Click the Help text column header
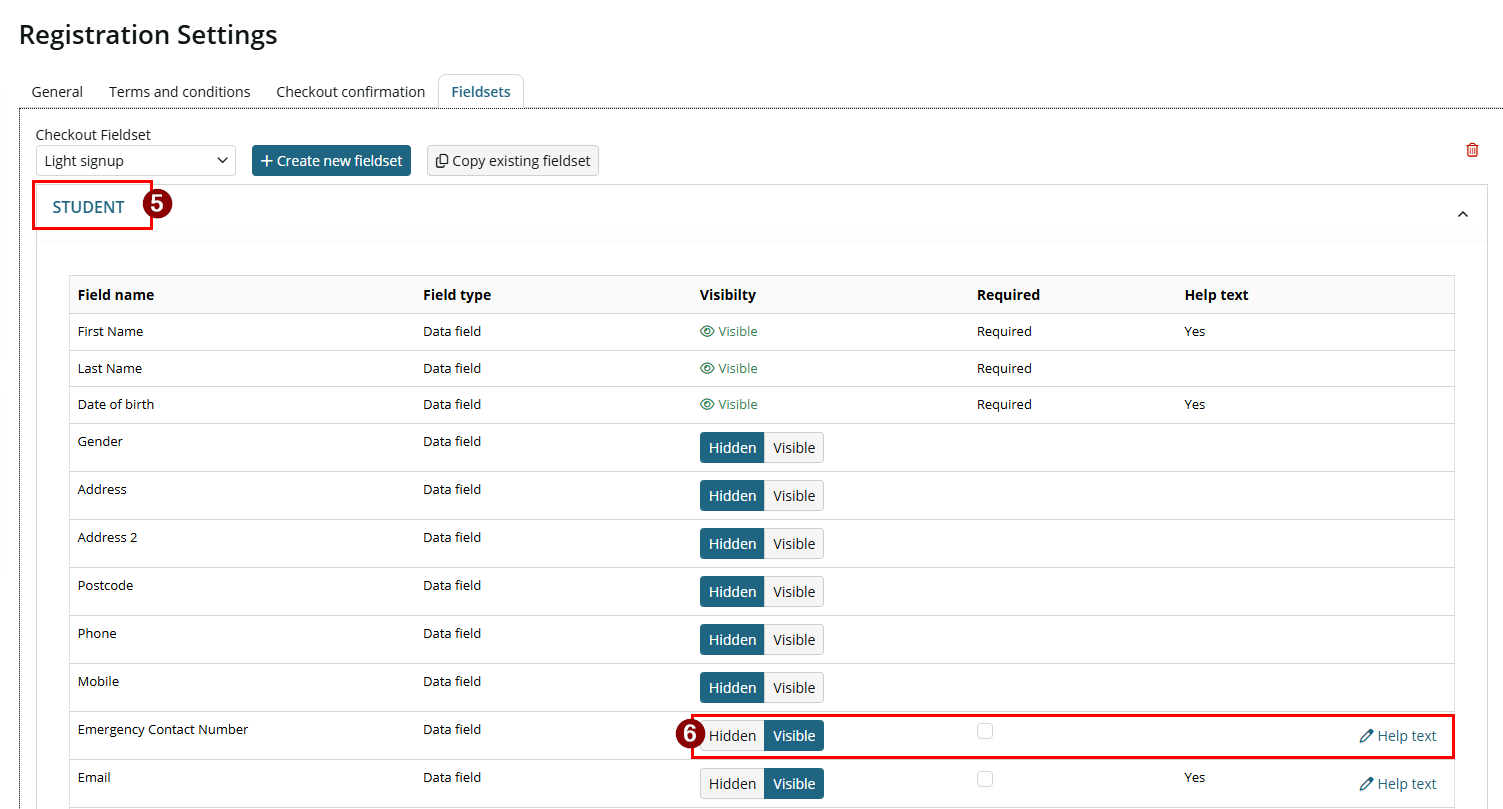1503x809 pixels. (1216, 295)
